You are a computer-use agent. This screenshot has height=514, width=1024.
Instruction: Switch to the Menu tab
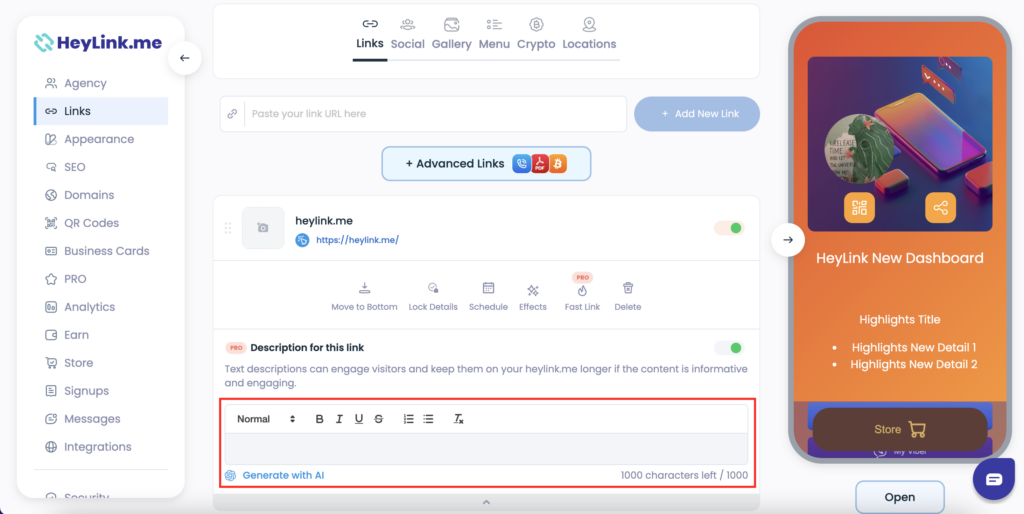pos(494,35)
